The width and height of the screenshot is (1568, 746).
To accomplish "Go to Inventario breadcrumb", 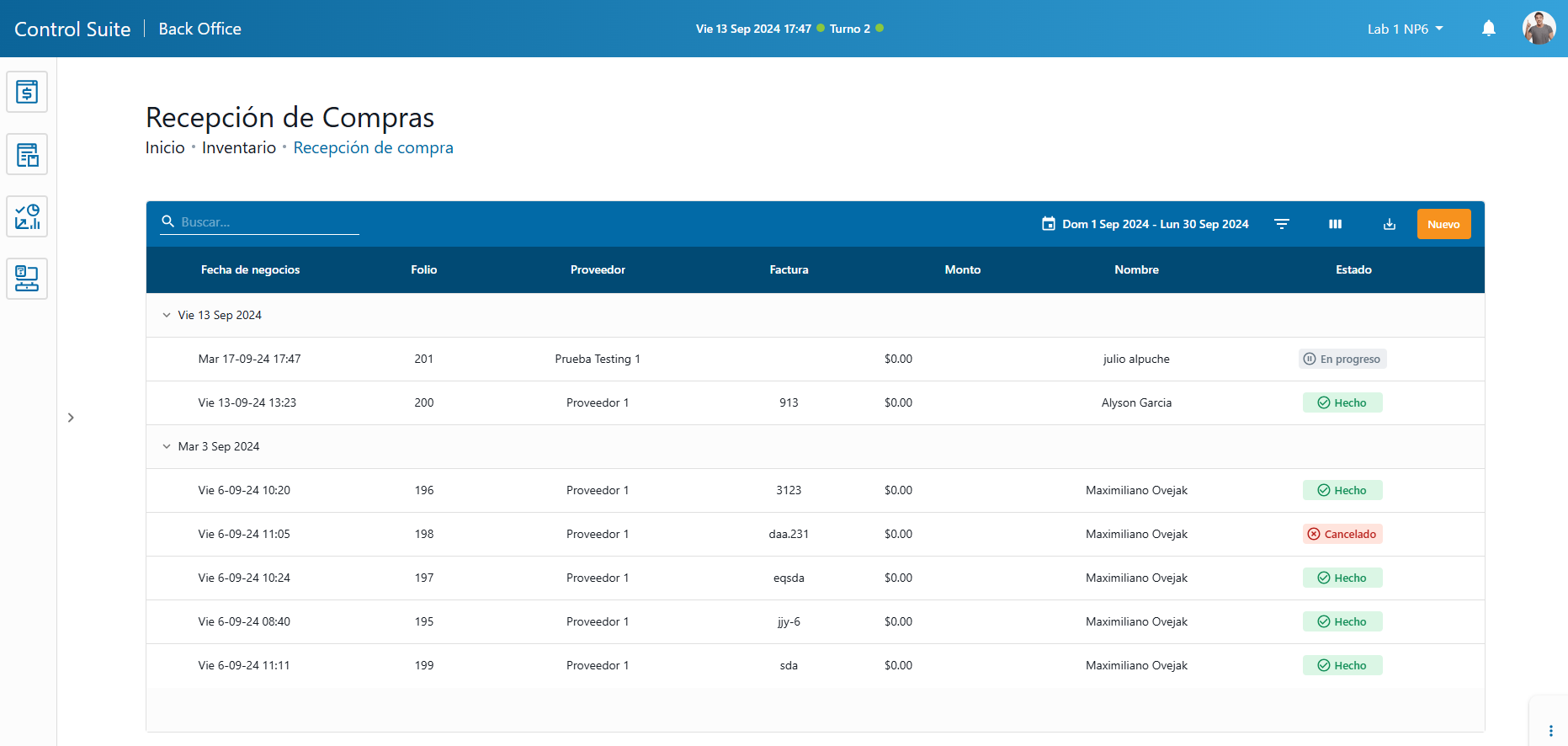I will click(239, 147).
